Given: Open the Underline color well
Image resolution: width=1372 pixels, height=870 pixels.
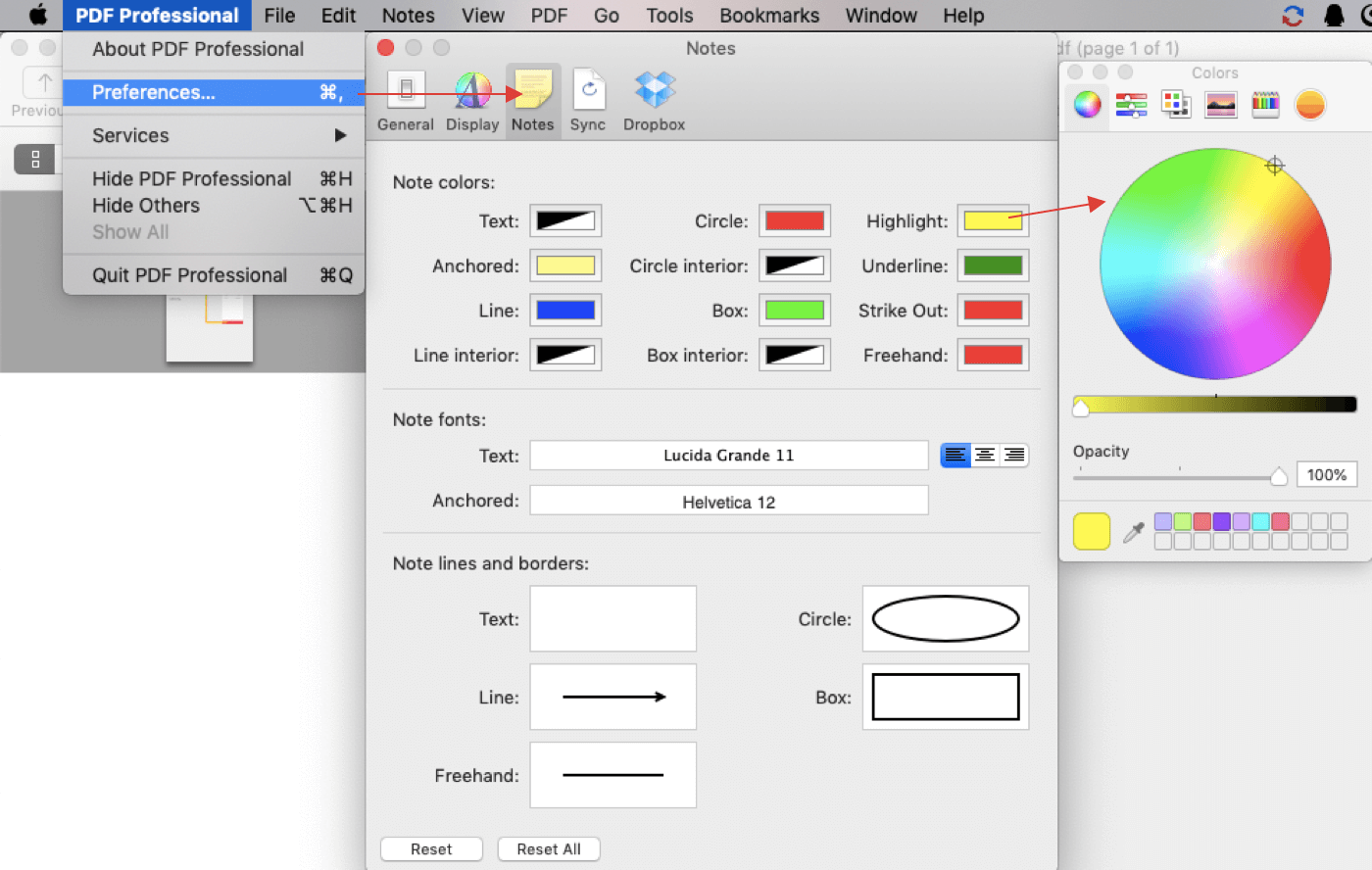Looking at the screenshot, I should [993, 266].
